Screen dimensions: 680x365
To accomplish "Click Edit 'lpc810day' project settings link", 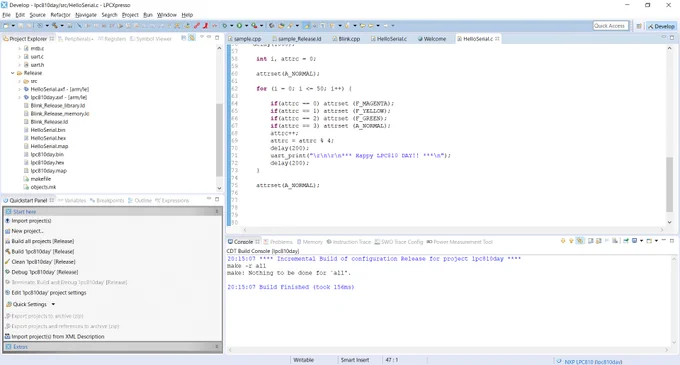I will click(49, 293).
